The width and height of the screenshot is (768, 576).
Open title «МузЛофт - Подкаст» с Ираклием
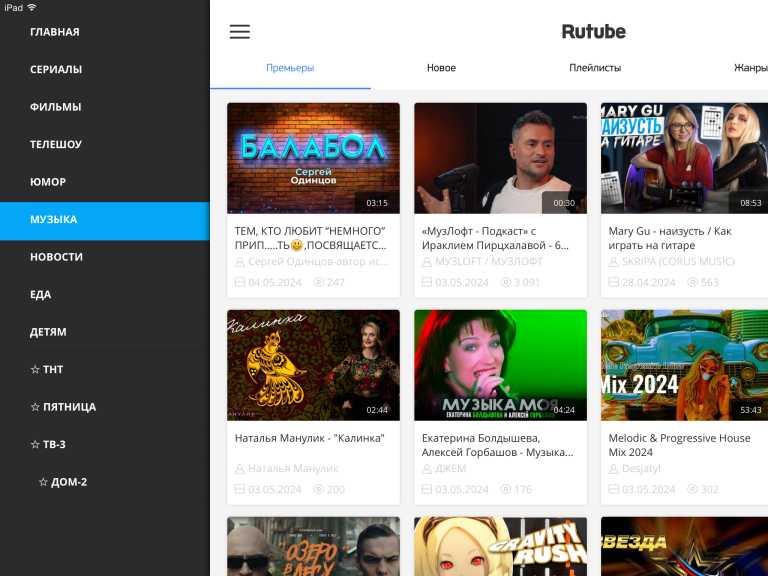tap(495, 238)
